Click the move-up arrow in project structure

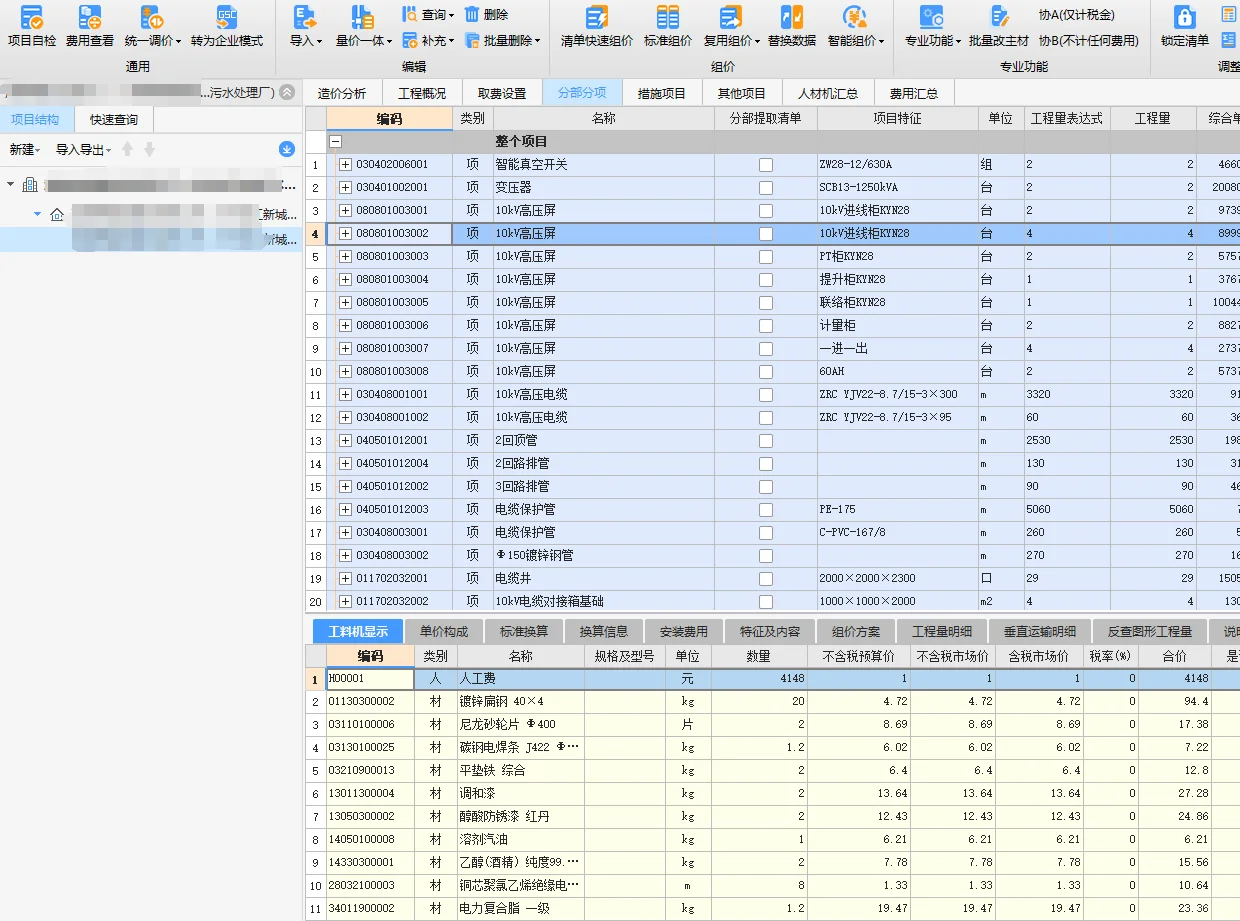coord(127,149)
